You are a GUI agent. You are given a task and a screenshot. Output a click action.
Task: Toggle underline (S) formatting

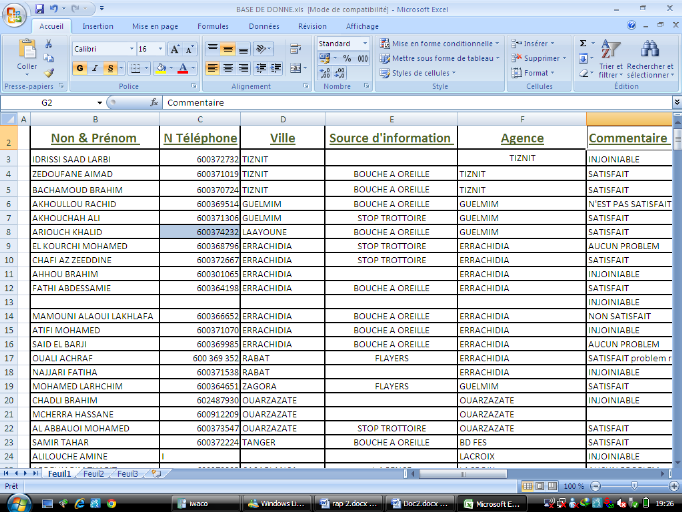point(109,69)
